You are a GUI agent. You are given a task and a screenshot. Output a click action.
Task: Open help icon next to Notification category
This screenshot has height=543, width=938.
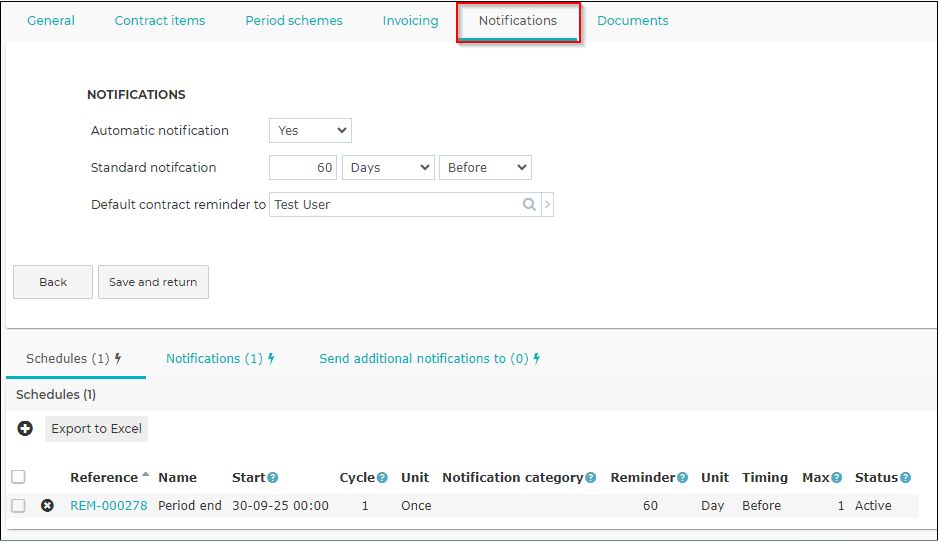pyautogui.click(x=591, y=478)
